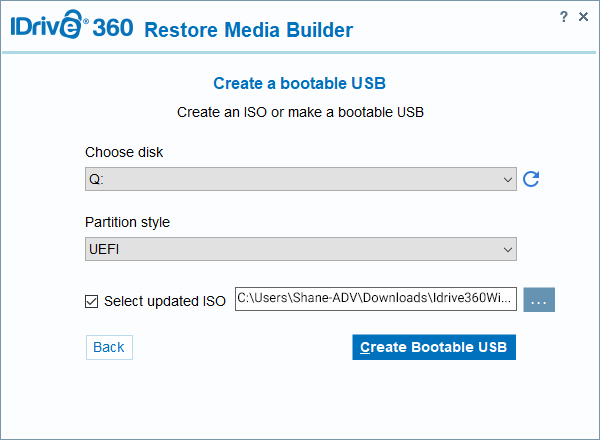Image resolution: width=600 pixels, height=440 pixels.
Task: Click the 'Select updated ISO' label text
Action: point(165,300)
